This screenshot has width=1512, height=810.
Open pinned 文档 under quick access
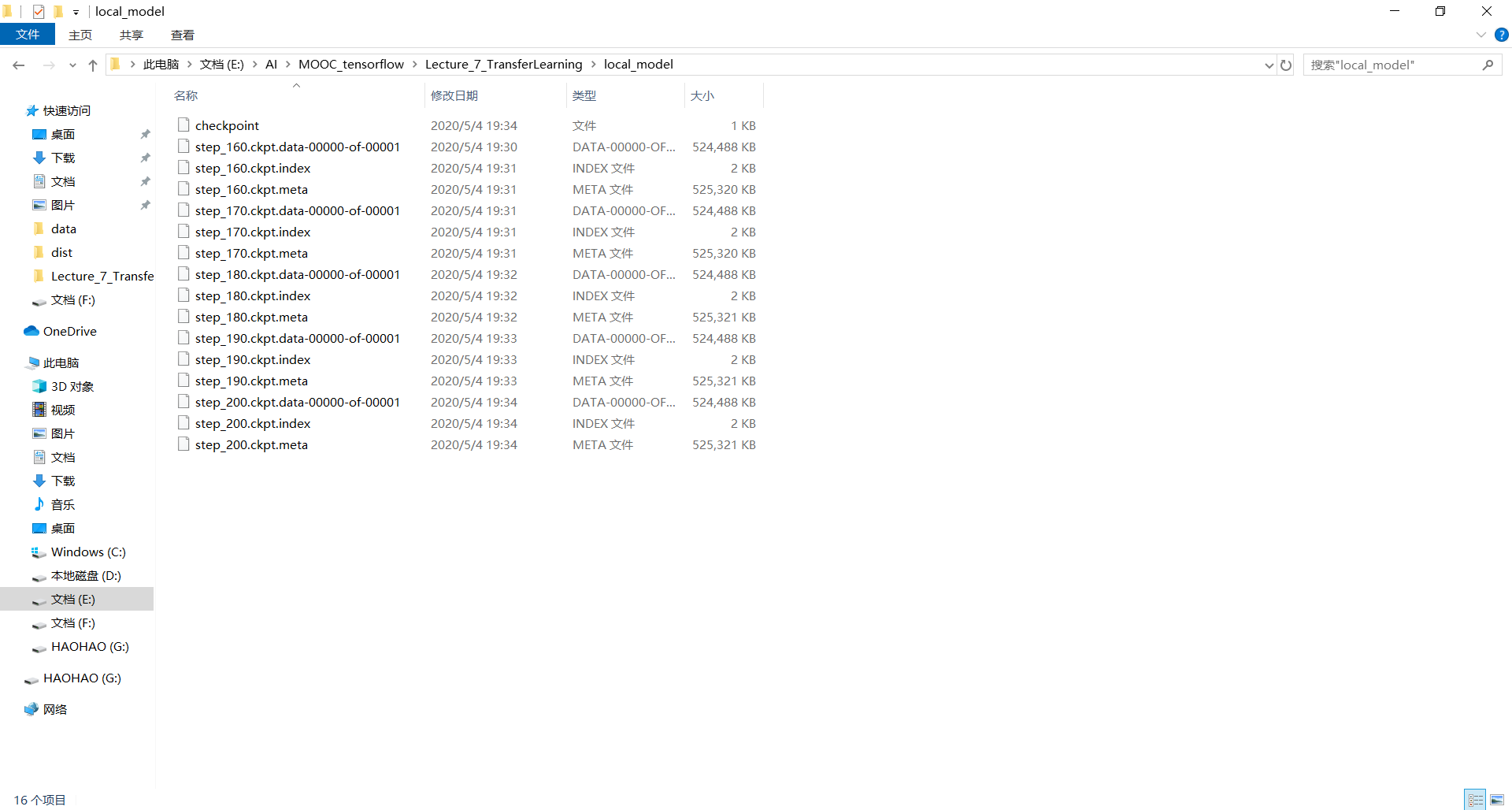63,181
